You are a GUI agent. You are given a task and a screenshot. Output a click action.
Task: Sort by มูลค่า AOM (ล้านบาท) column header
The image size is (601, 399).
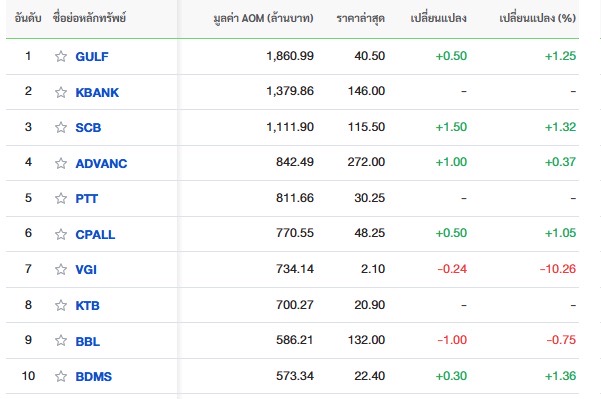click(x=263, y=18)
